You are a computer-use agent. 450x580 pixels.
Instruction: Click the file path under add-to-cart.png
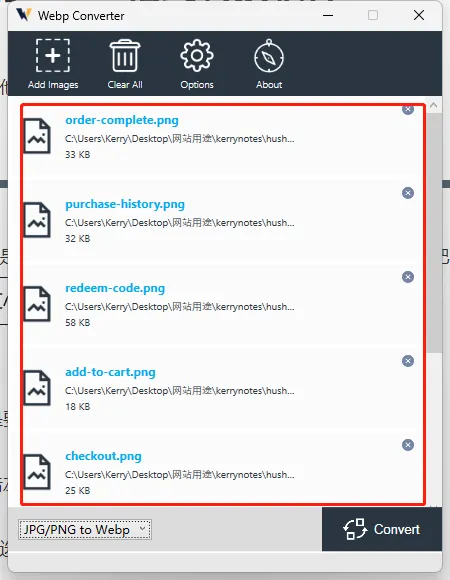(x=180, y=391)
